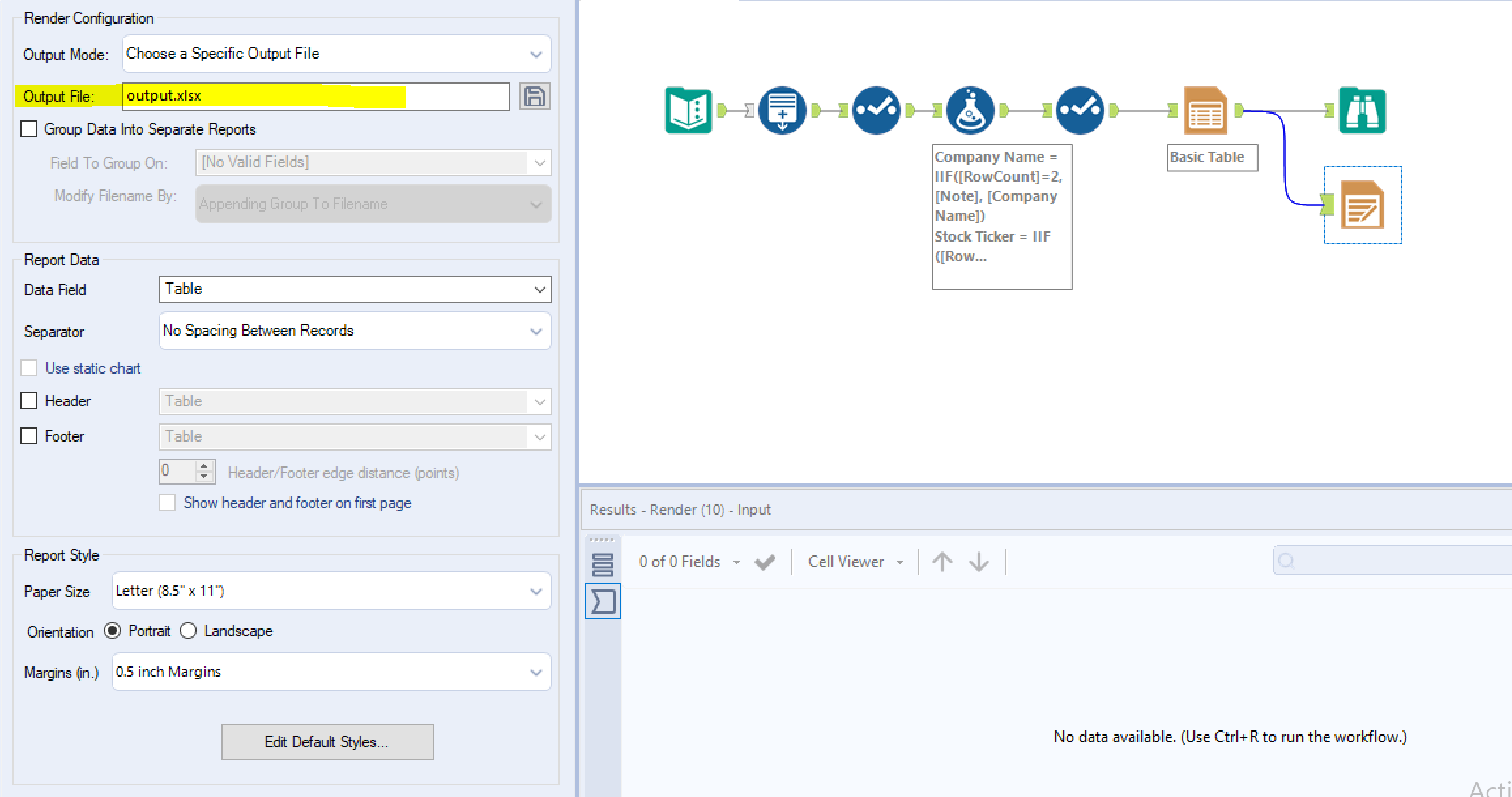Check the Footer checkbox
This screenshot has height=797, width=1512.
(x=29, y=436)
